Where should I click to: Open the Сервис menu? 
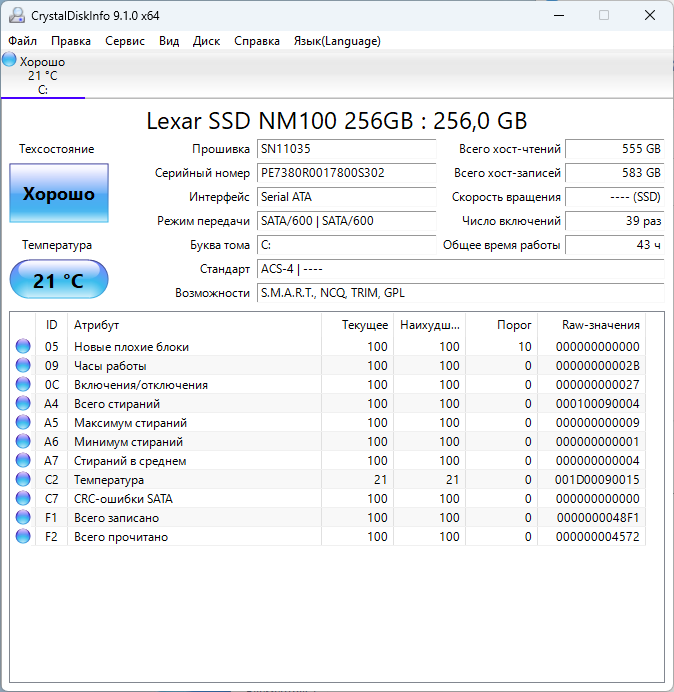coord(125,41)
